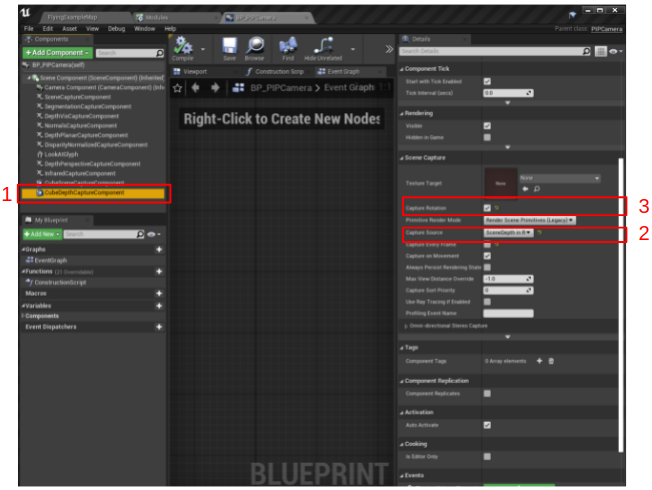Add new event dispatcher plus icon
The width and height of the screenshot is (652, 490).
[x=159, y=327]
